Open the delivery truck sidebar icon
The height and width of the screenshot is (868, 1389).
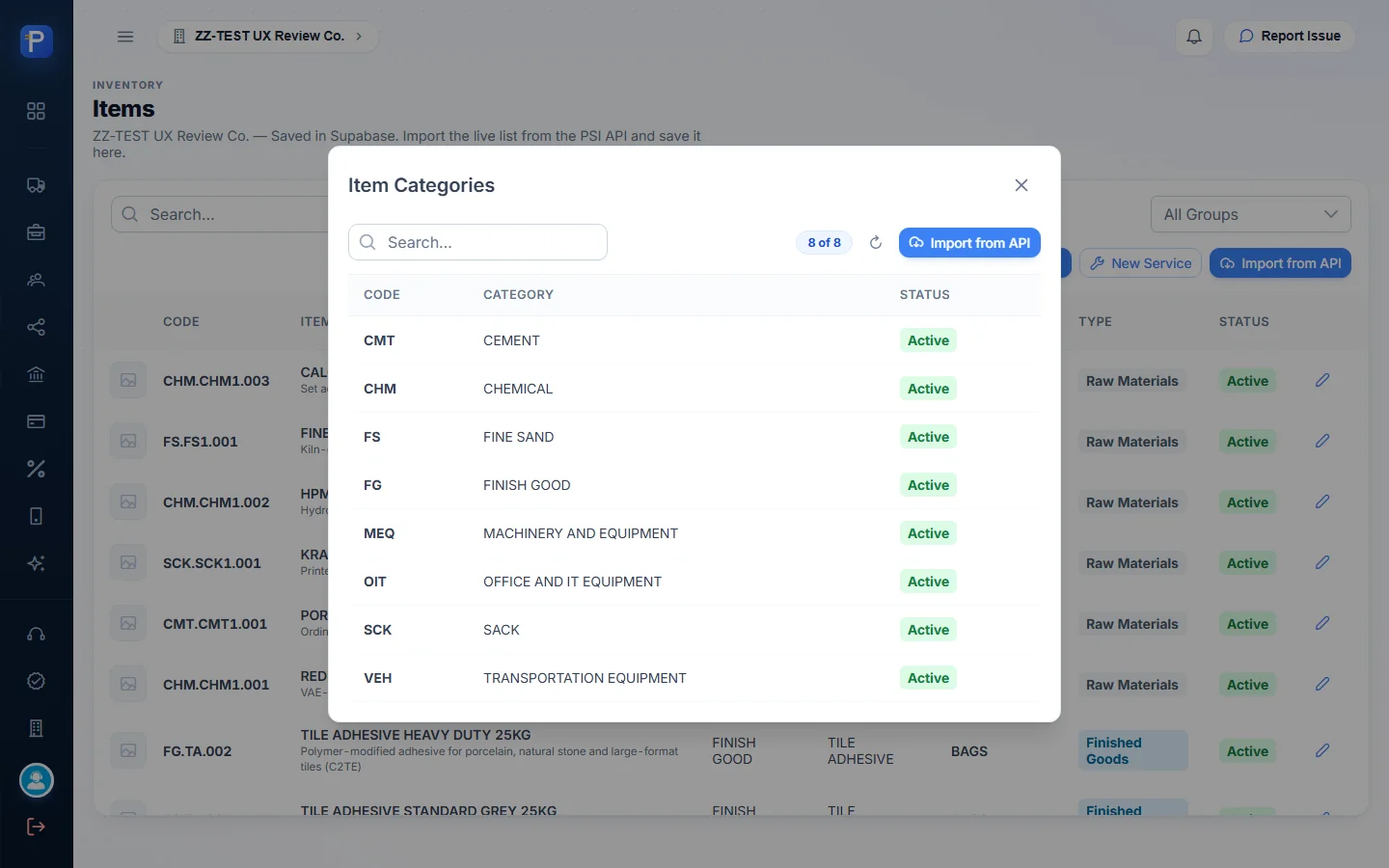(36, 185)
